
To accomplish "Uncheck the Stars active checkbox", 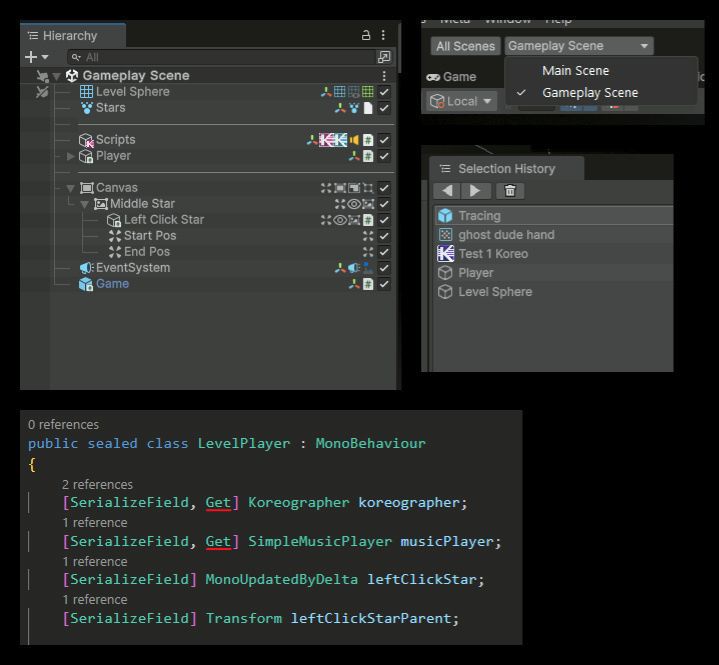I will 384,108.
